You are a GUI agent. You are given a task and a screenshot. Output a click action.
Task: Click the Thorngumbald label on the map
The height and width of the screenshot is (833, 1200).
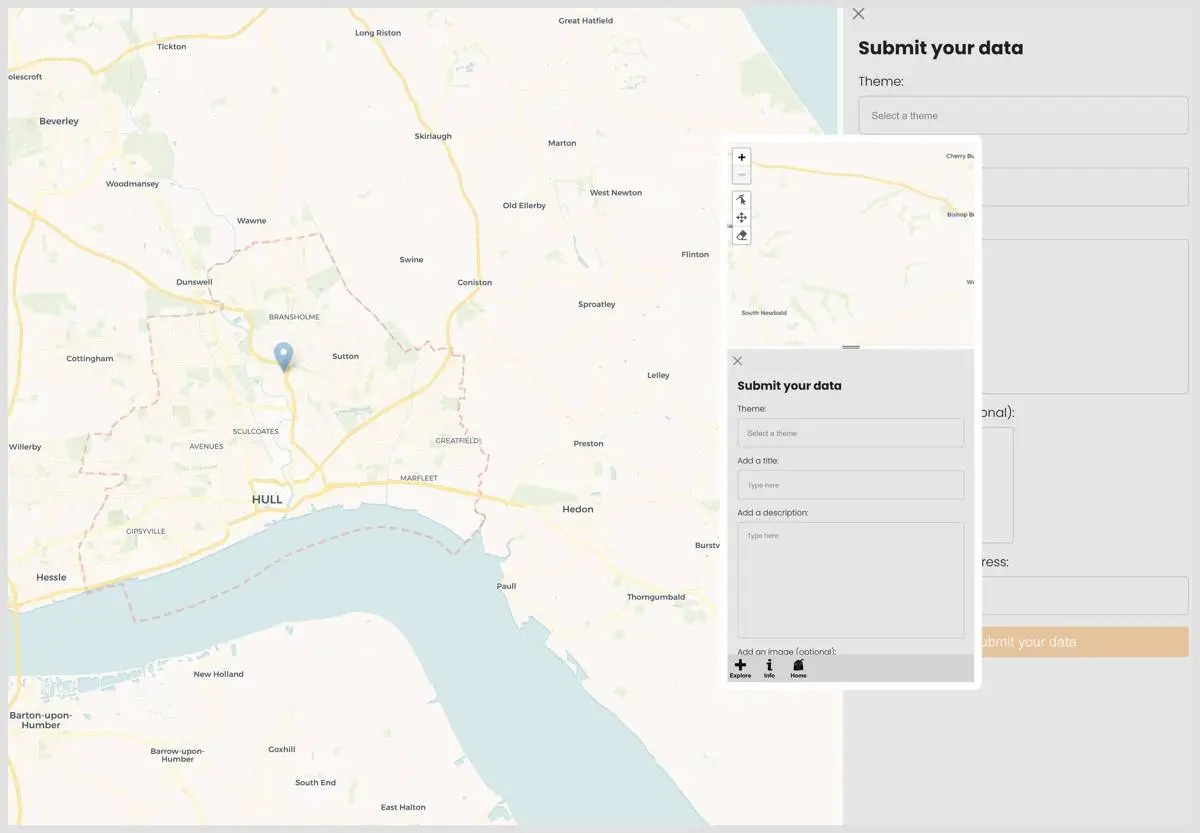coord(656,597)
